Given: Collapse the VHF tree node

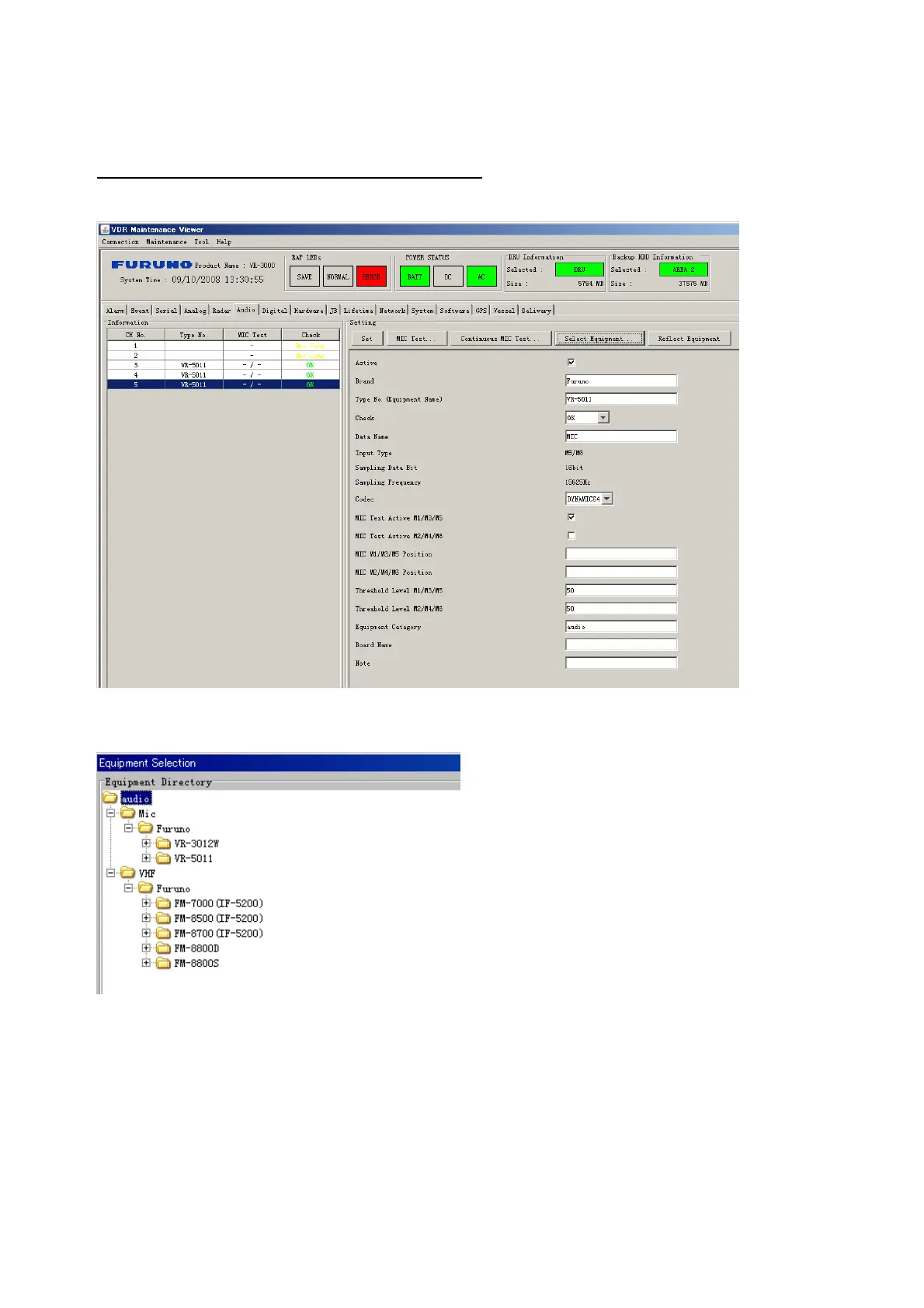Looking at the screenshot, I should 111,873.
